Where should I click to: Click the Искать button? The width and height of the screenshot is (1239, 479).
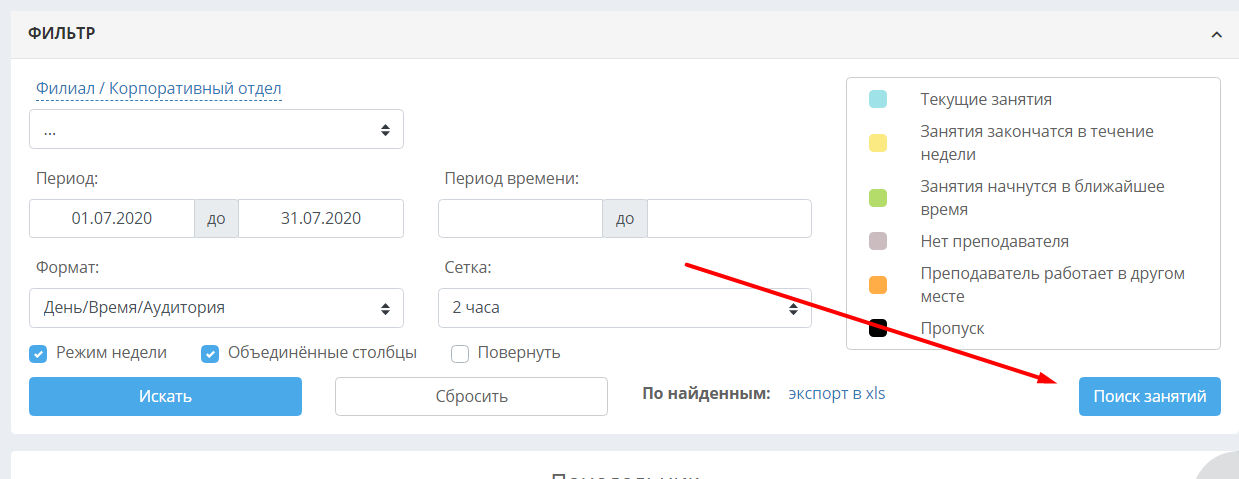click(165, 396)
